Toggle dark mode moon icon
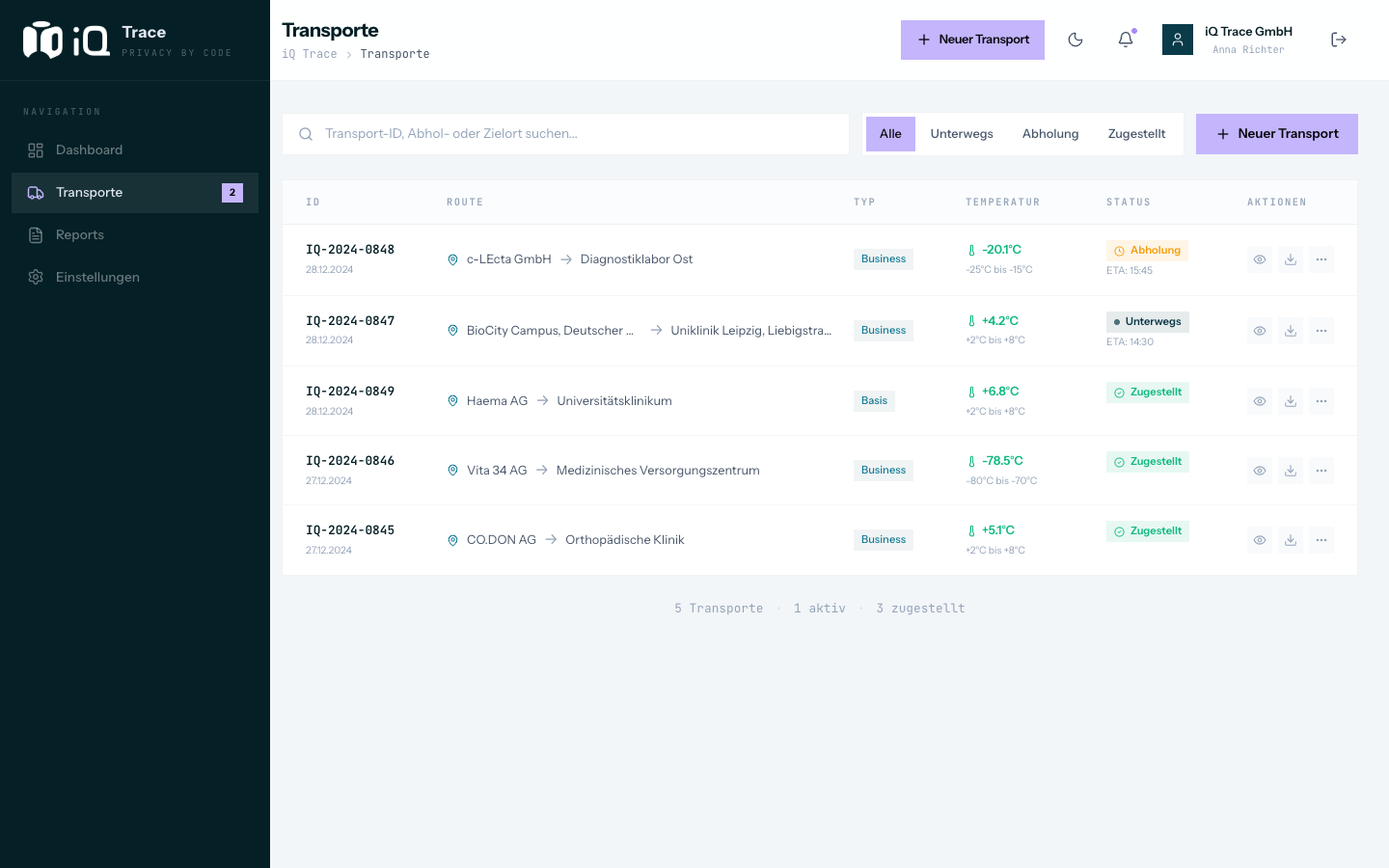The width and height of the screenshot is (1389, 868). [x=1076, y=40]
